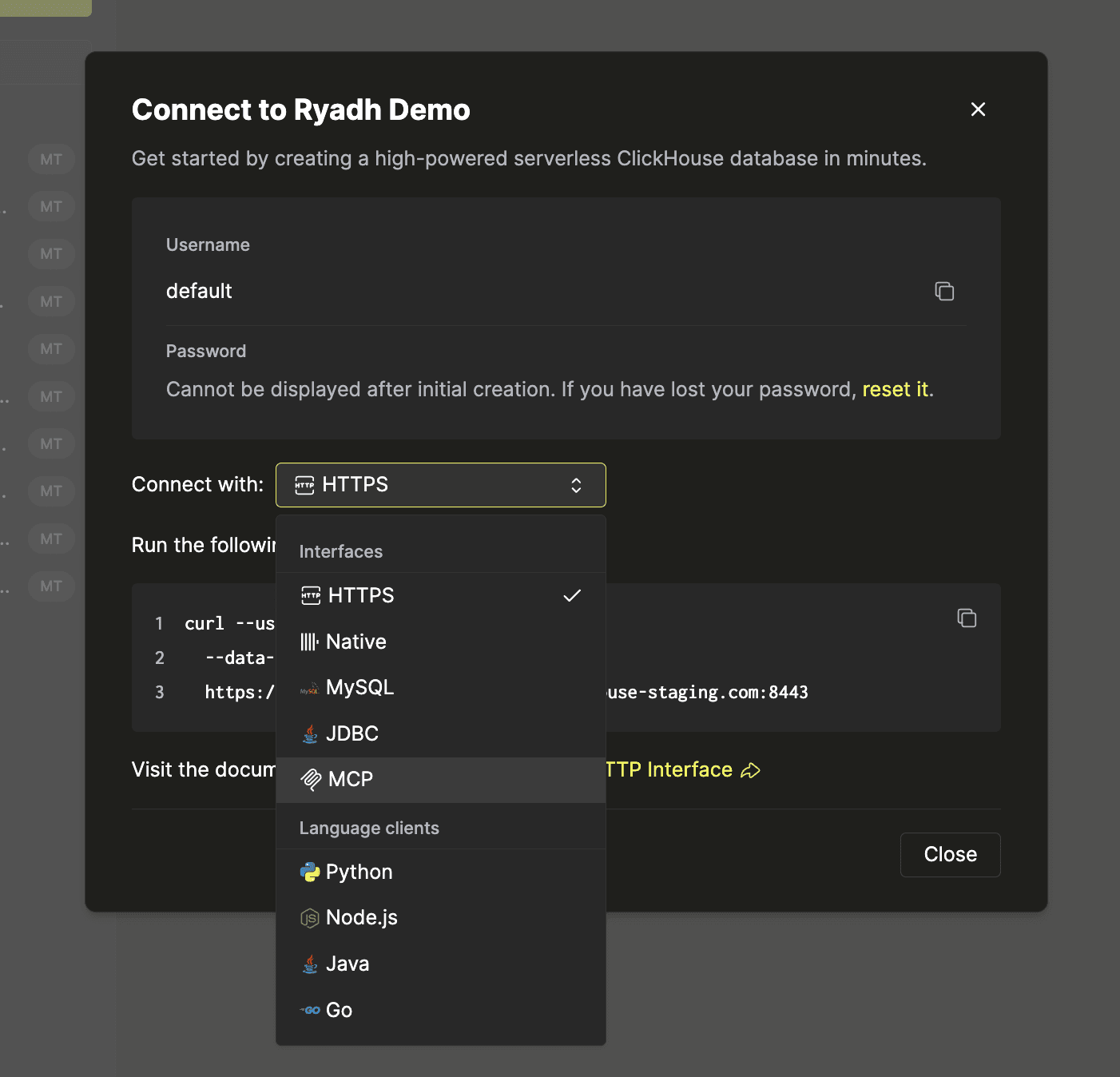This screenshot has width=1120, height=1077.
Task: Close the Connect dialog with X icon
Action: click(x=978, y=109)
